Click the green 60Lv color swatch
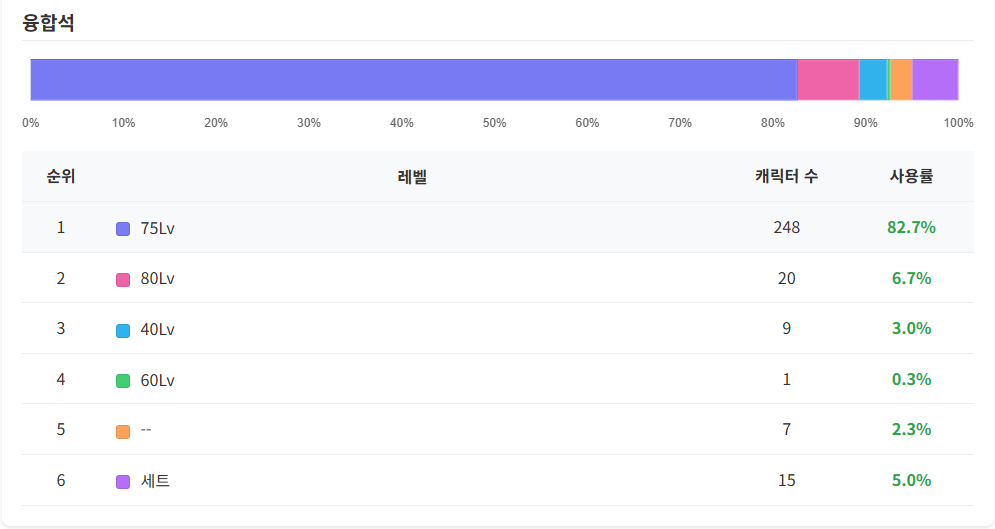The image size is (995, 529). [x=123, y=381]
